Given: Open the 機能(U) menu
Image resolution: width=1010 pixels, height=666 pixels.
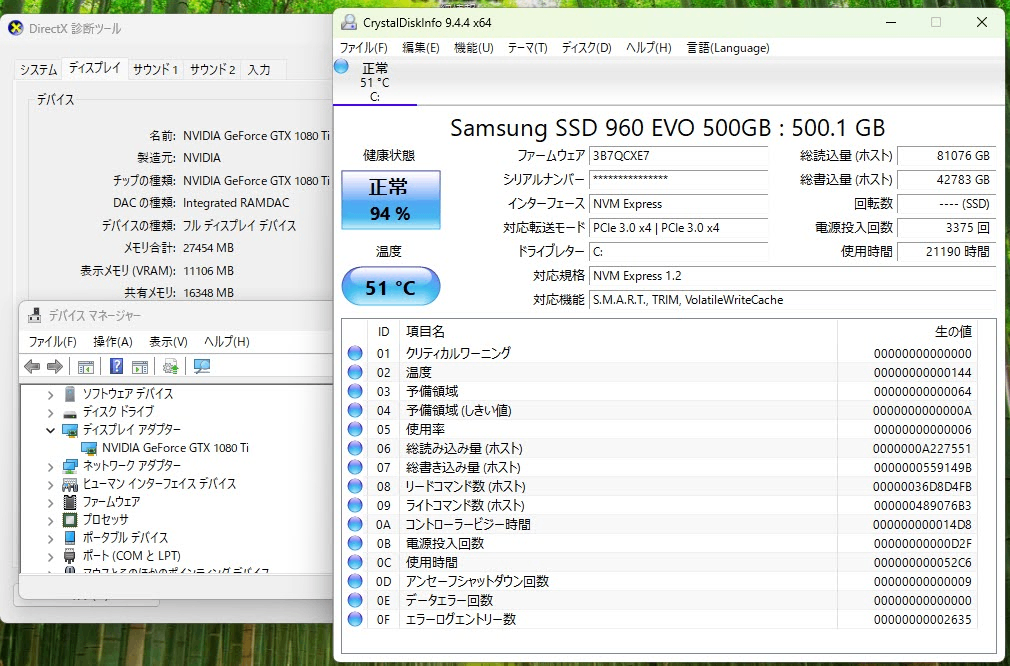Looking at the screenshot, I should [473, 48].
